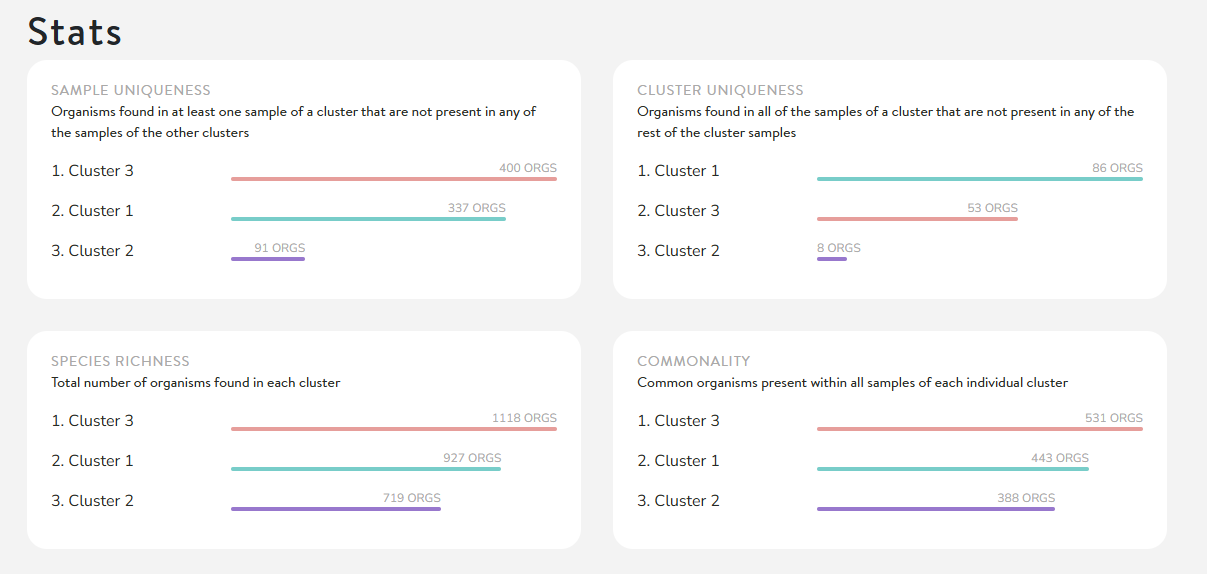Image resolution: width=1207 pixels, height=574 pixels.
Task: Click the Cluster 3 bar in Sample Uniqueness
Action: (x=393, y=179)
